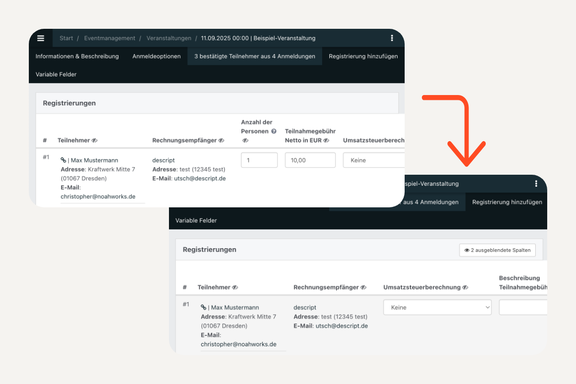The height and width of the screenshot is (384, 576).
Task: Click empty Beschreibung Teilnahmegebühr field in lower window
Action: tap(523, 308)
